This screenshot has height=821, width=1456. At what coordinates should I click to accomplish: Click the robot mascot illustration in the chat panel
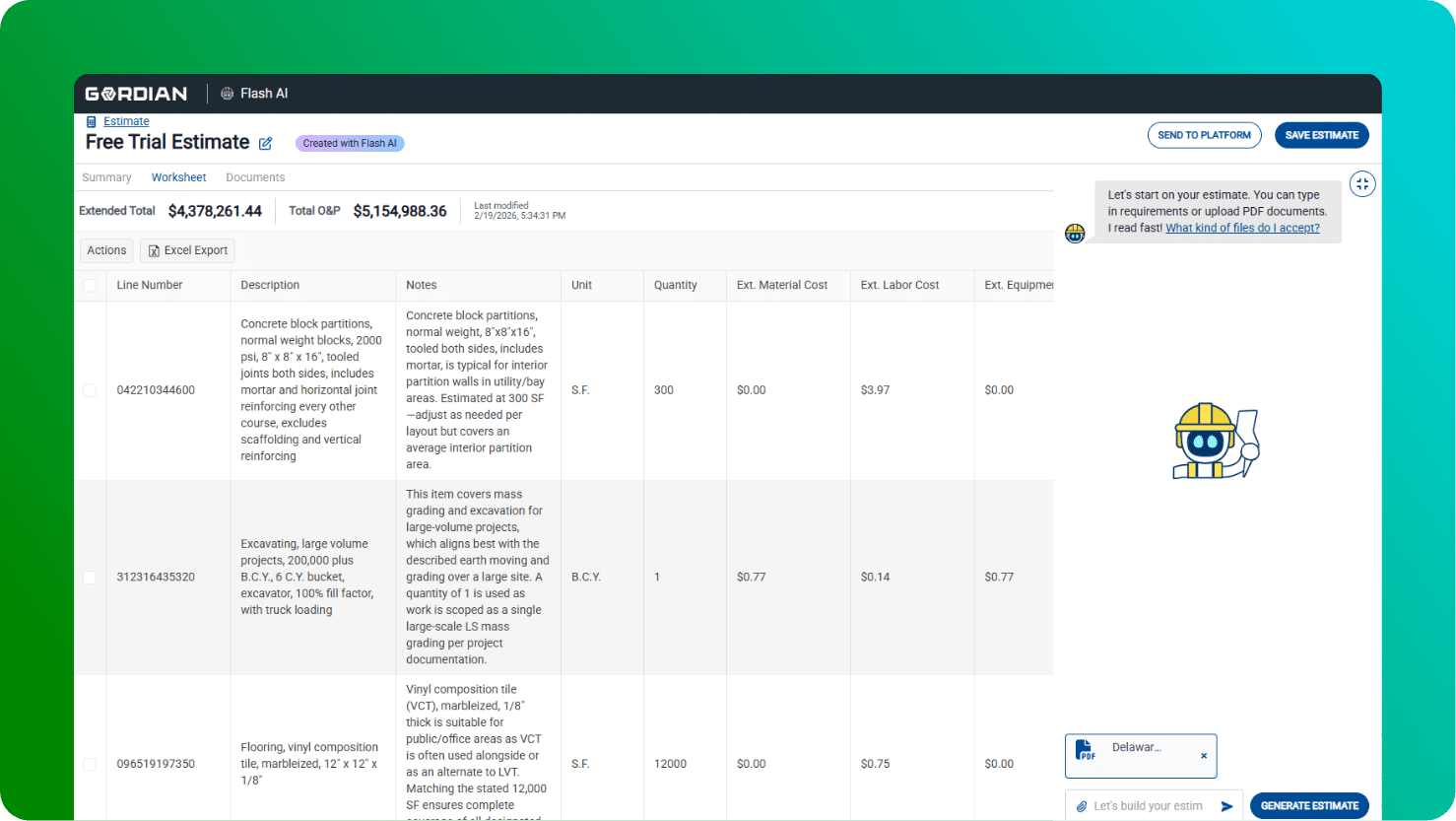click(x=1216, y=440)
